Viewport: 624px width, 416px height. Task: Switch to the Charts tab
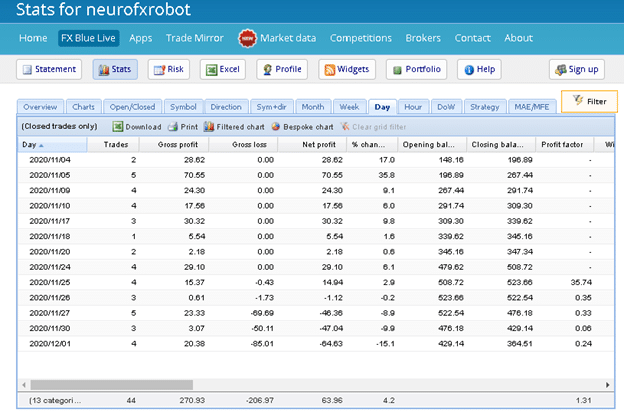tap(84, 107)
